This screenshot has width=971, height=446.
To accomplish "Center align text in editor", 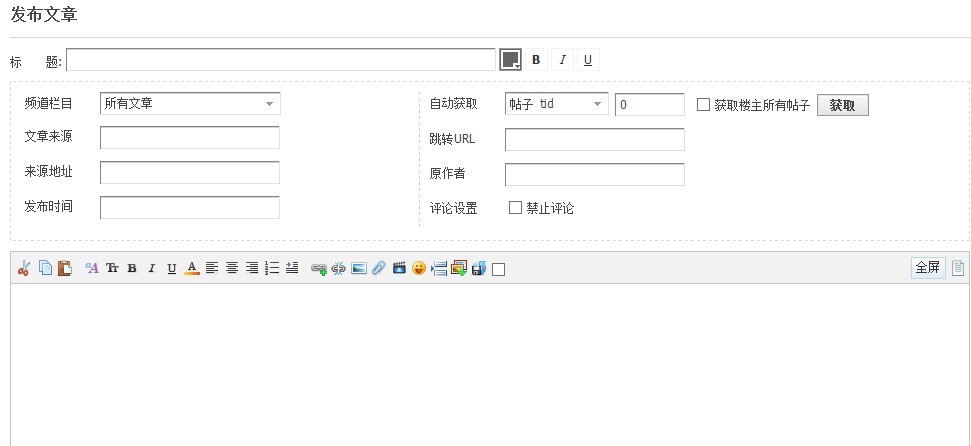I will coord(232,268).
